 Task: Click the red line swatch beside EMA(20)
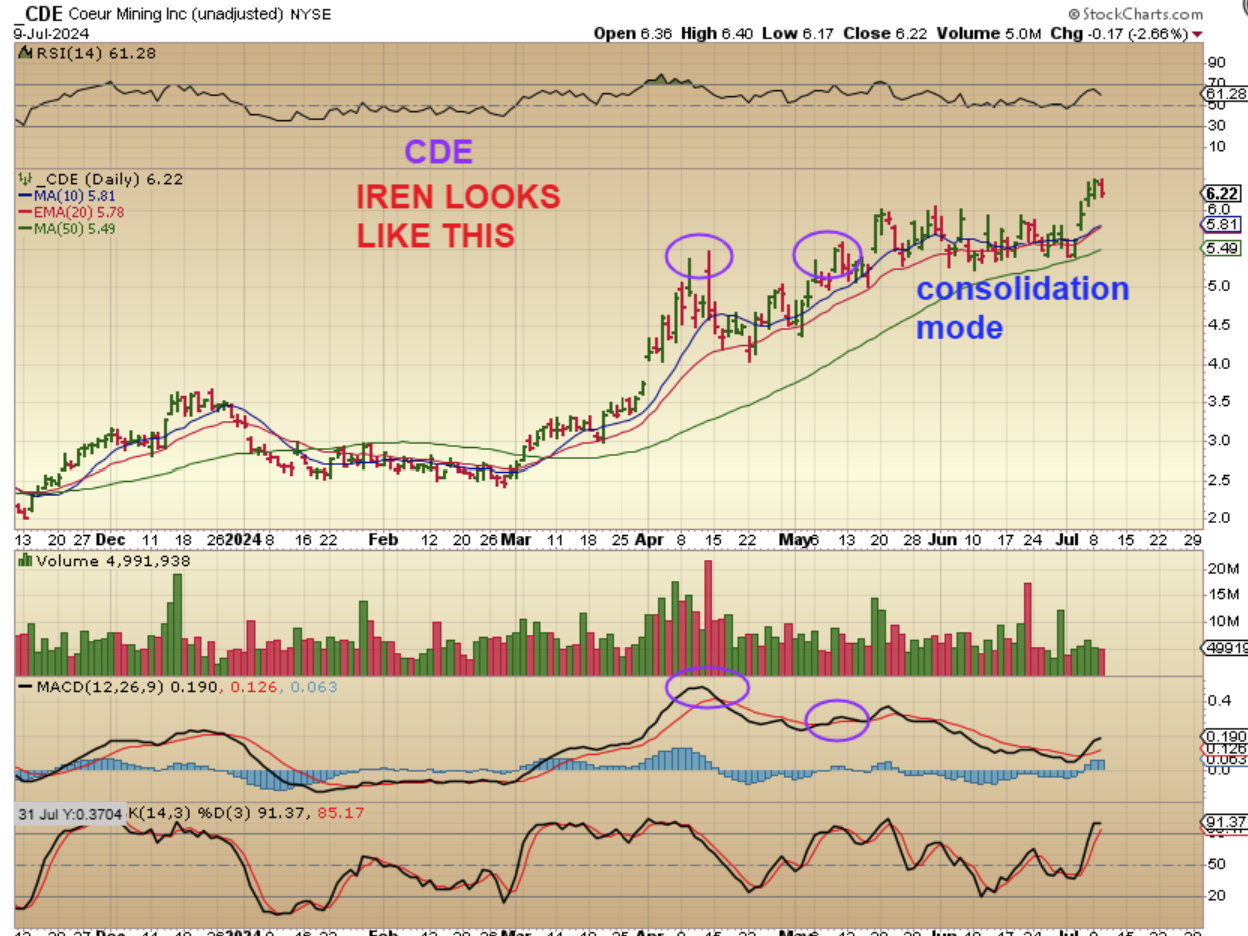tap(25, 212)
